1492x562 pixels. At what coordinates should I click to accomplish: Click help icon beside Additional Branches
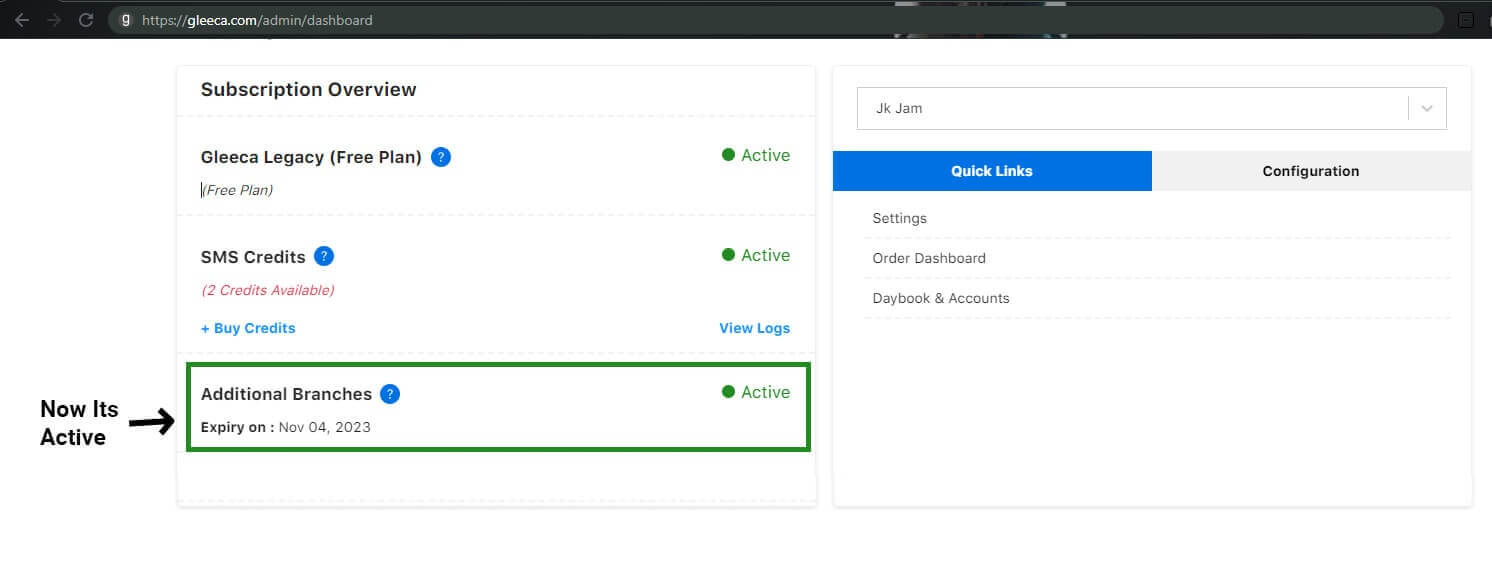(390, 394)
